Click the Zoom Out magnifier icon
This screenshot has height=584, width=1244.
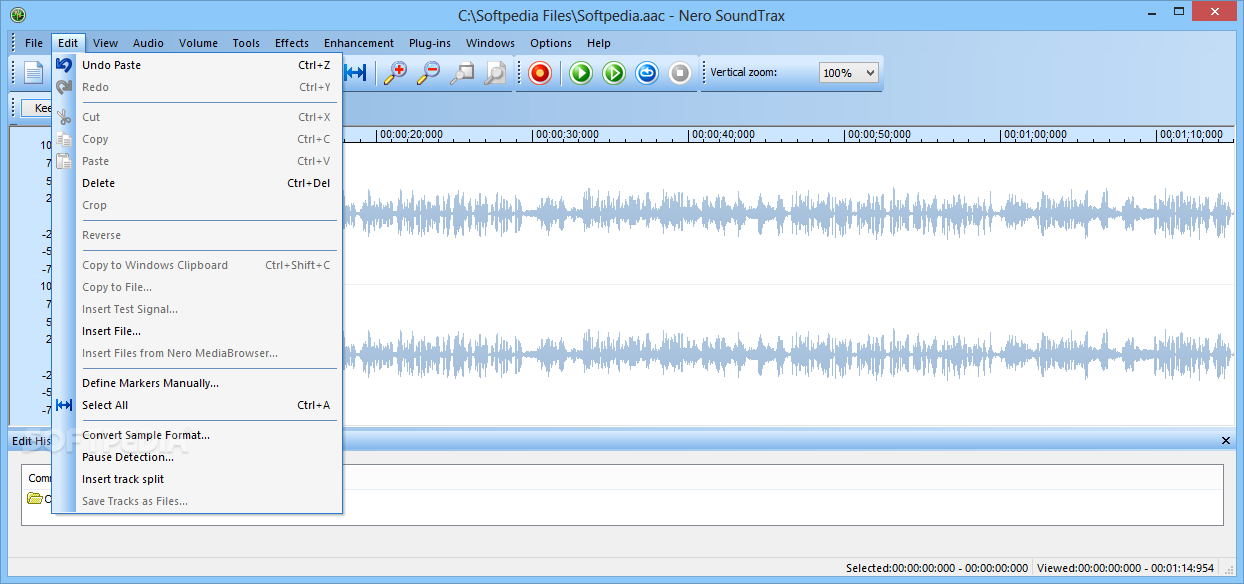[x=428, y=73]
